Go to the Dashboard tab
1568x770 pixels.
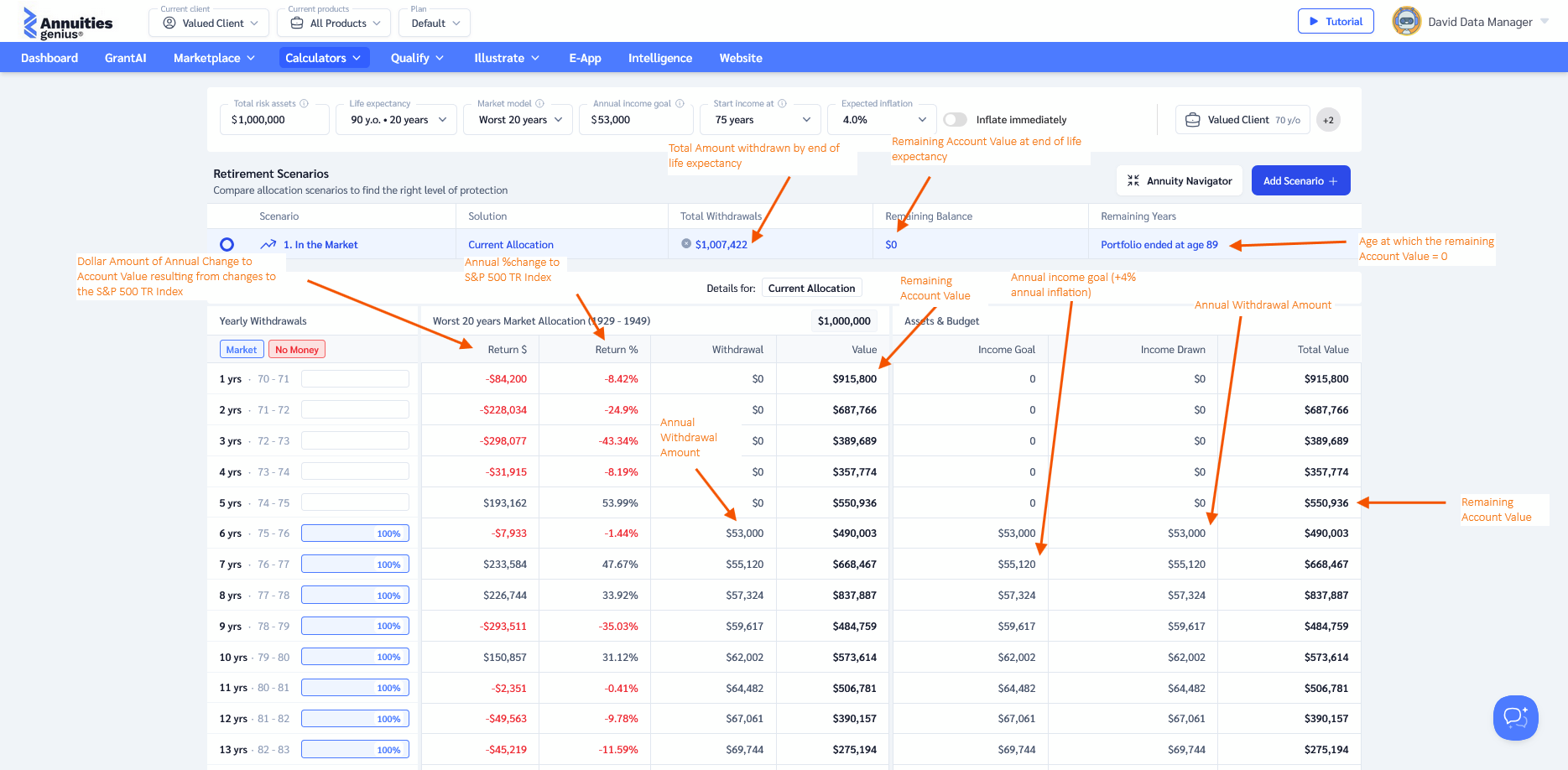[x=49, y=58]
